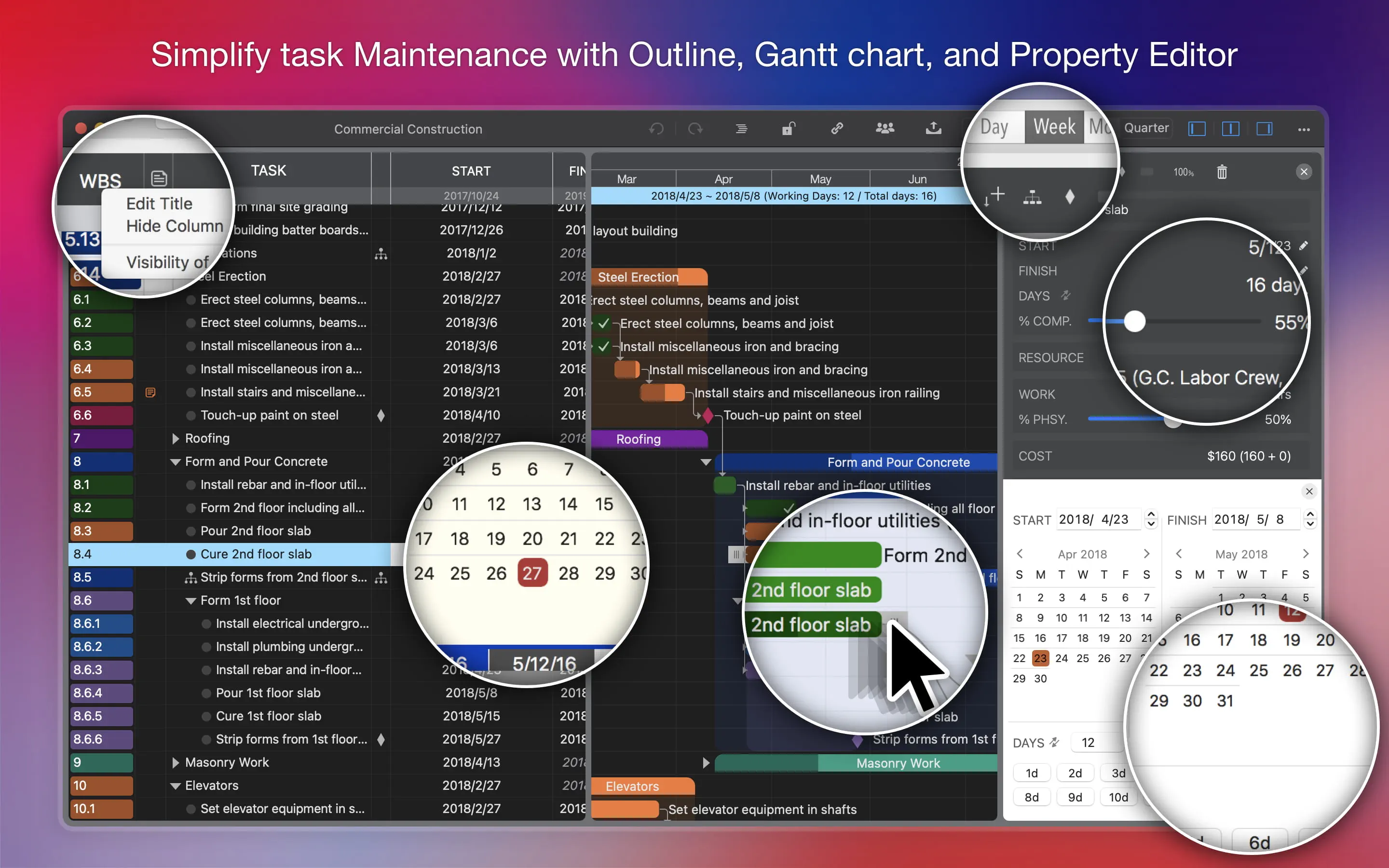Show only the left outline panel
Viewport: 1389px width, 868px height.
(1197, 129)
